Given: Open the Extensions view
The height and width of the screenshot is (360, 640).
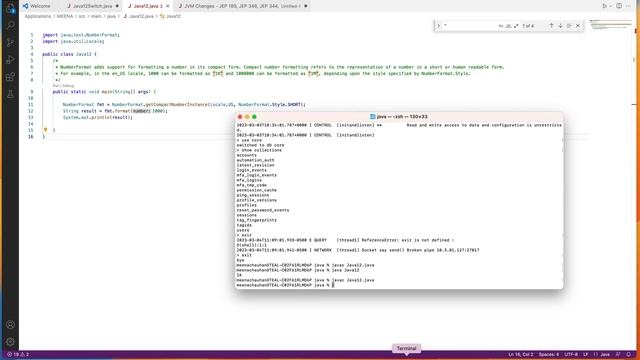Looking at the screenshot, I should [10, 77].
